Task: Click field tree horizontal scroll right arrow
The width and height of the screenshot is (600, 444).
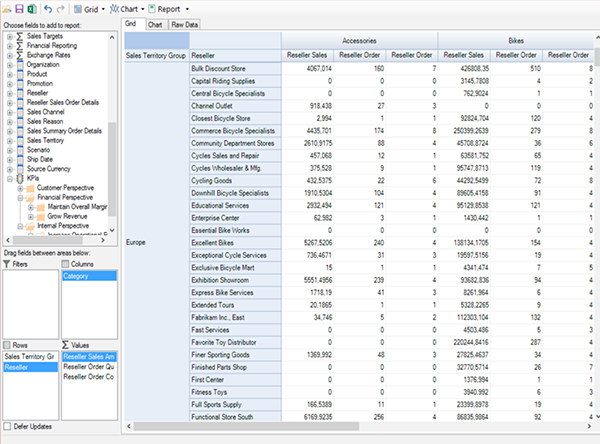Action: coord(103,240)
